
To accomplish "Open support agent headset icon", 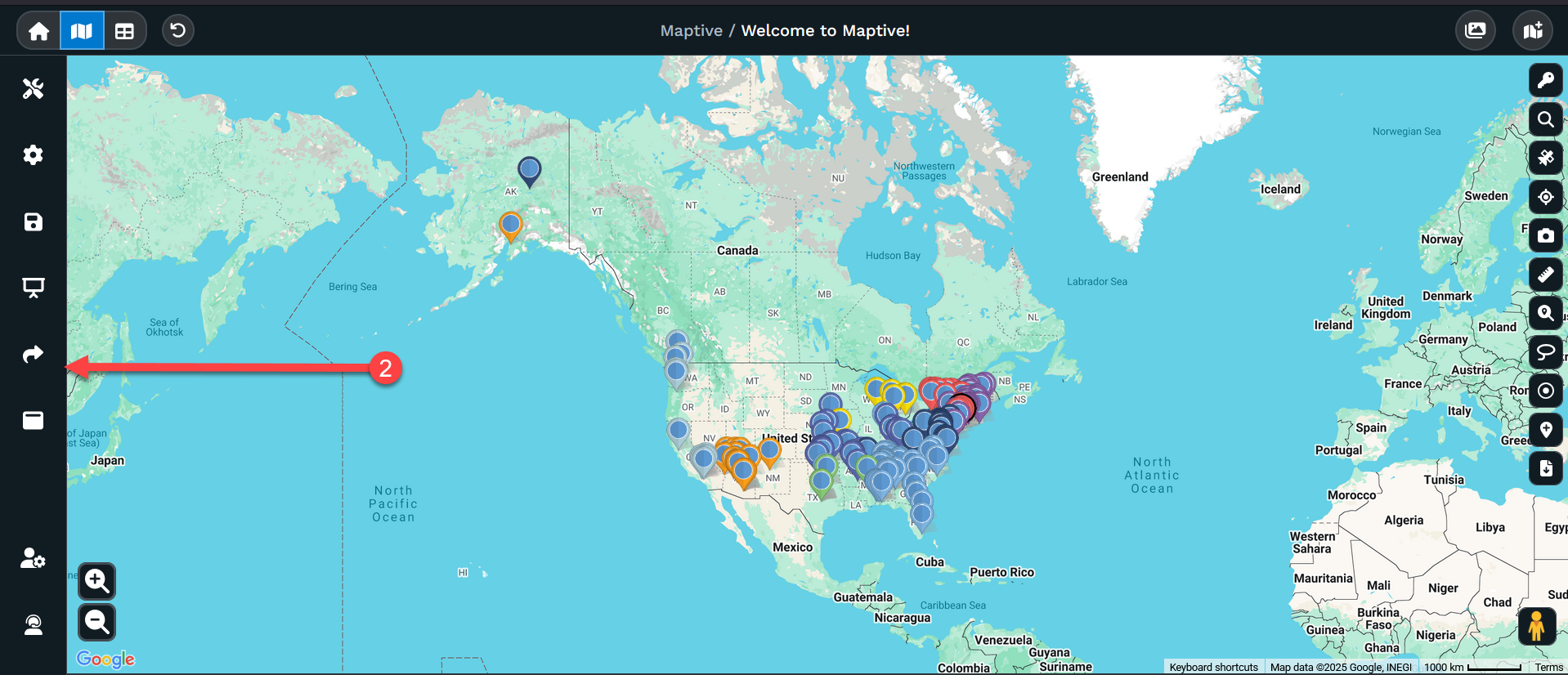I will tap(33, 625).
